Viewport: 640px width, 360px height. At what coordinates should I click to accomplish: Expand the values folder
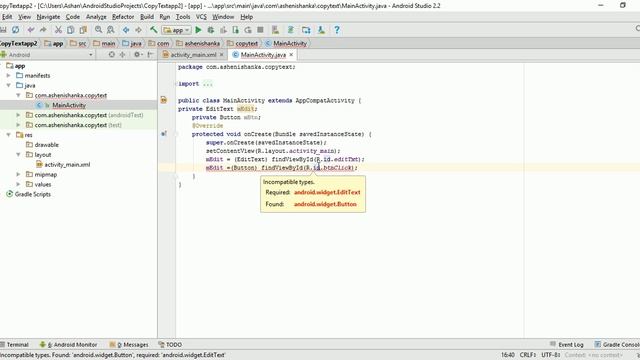click(x=18, y=184)
